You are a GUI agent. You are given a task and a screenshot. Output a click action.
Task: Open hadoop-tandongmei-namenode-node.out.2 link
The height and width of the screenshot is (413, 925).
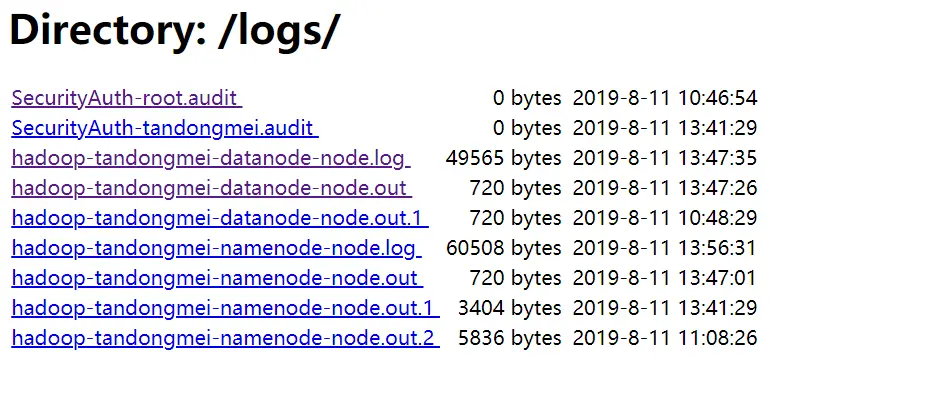pos(224,338)
